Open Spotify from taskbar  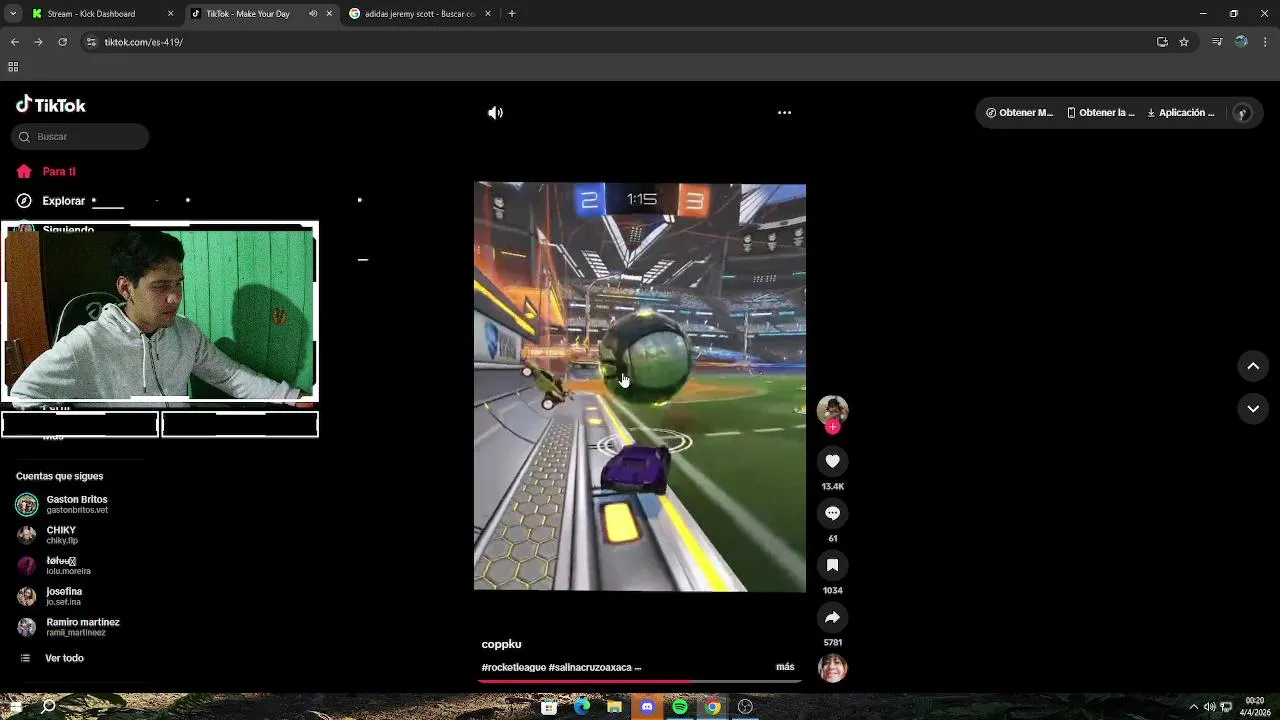pyautogui.click(x=680, y=707)
